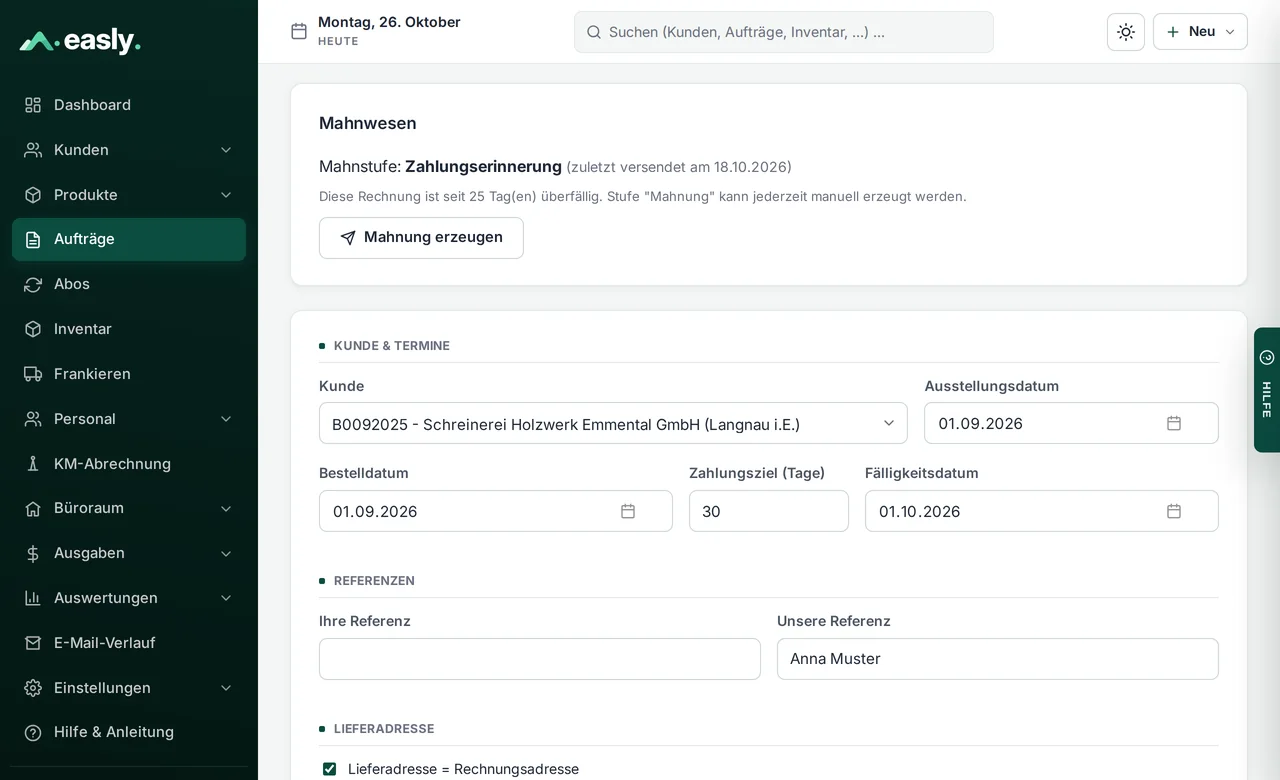Open the Bestelldatum calendar picker icon
Viewport: 1280px width, 780px height.
[628, 511]
